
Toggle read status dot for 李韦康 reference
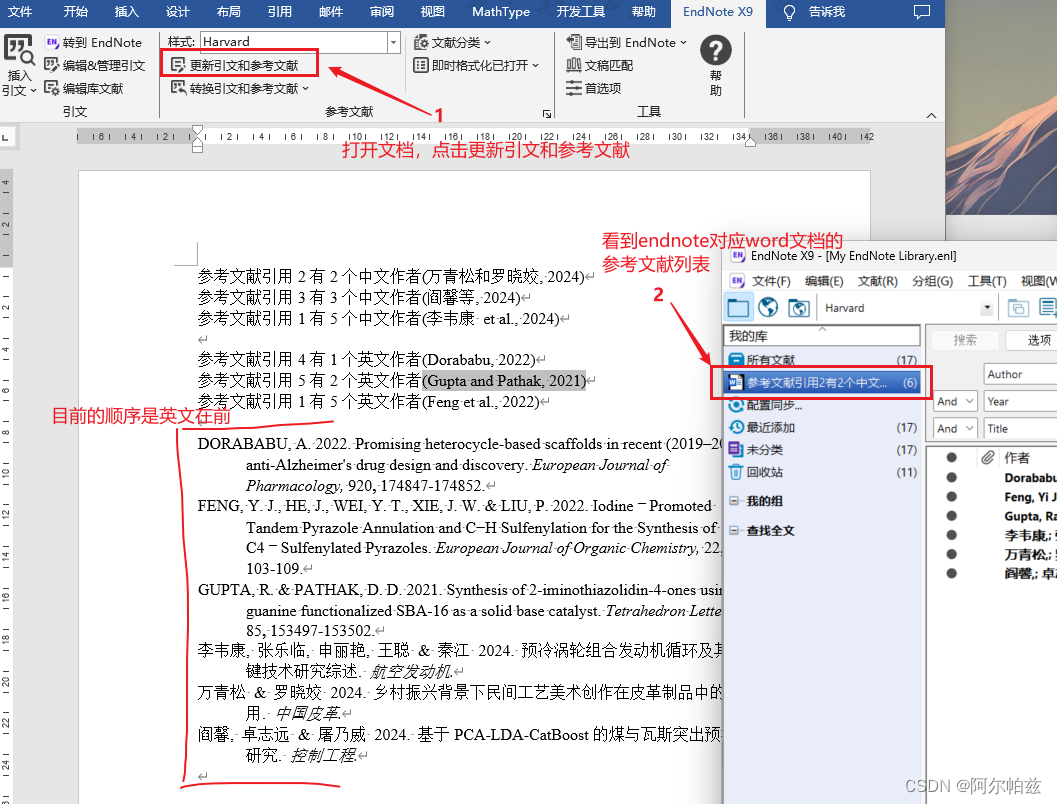[x=951, y=534]
